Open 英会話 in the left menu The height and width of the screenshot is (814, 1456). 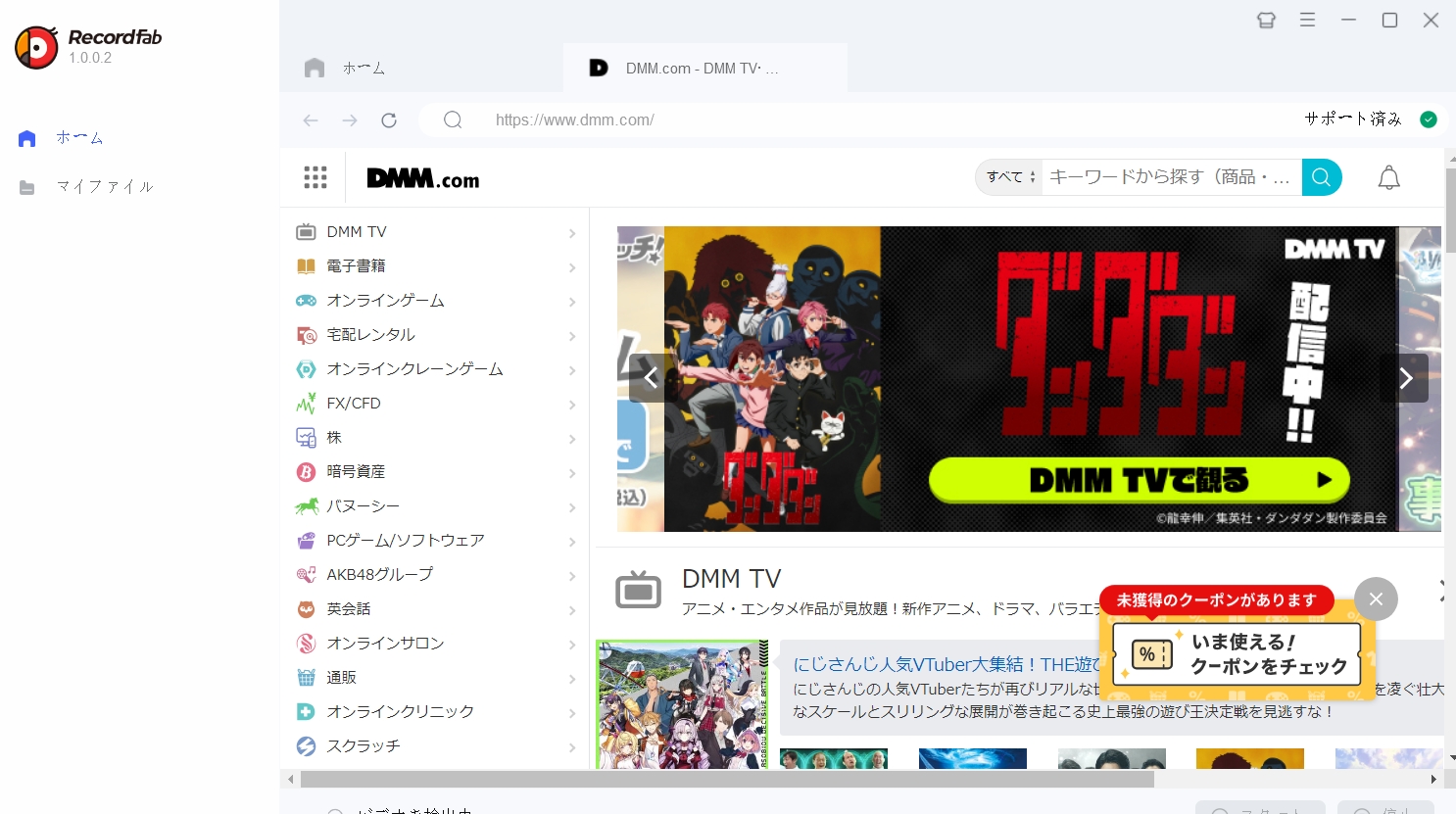(x=437, y=609)
